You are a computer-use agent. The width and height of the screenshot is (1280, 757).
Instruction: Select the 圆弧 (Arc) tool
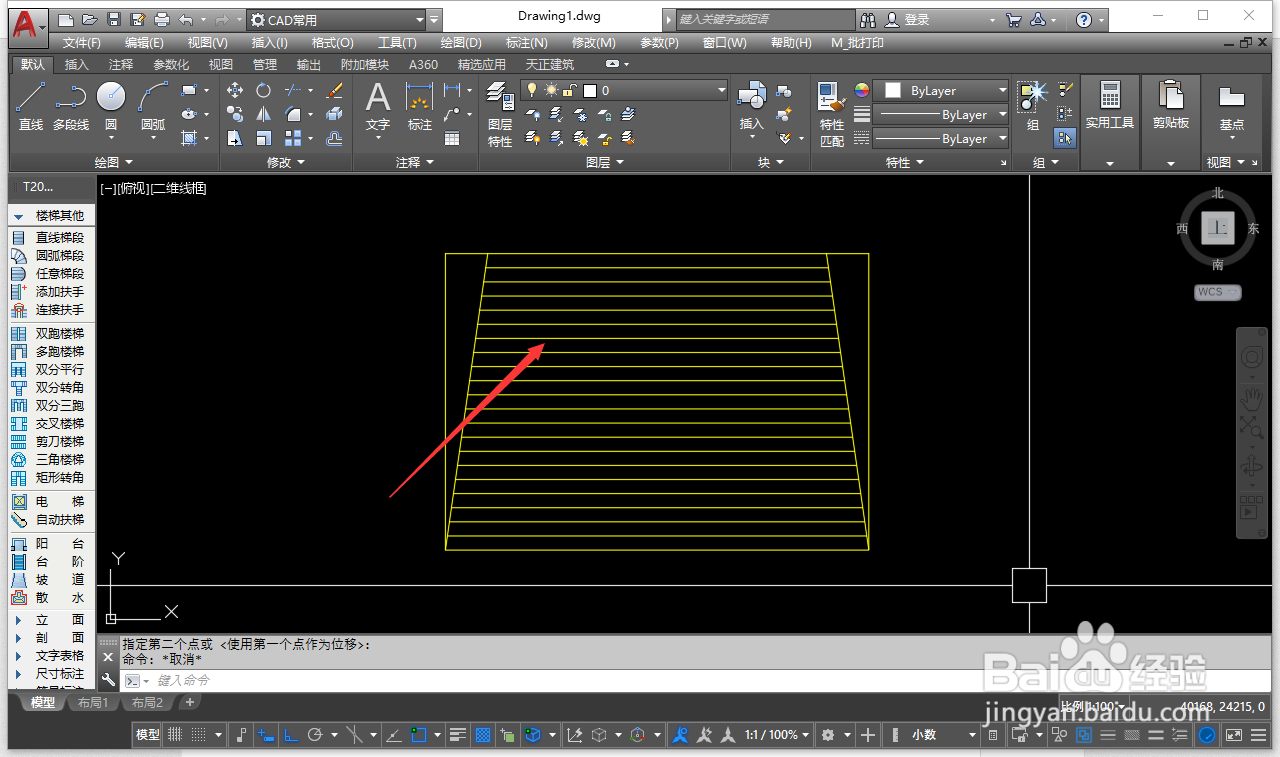153,106
